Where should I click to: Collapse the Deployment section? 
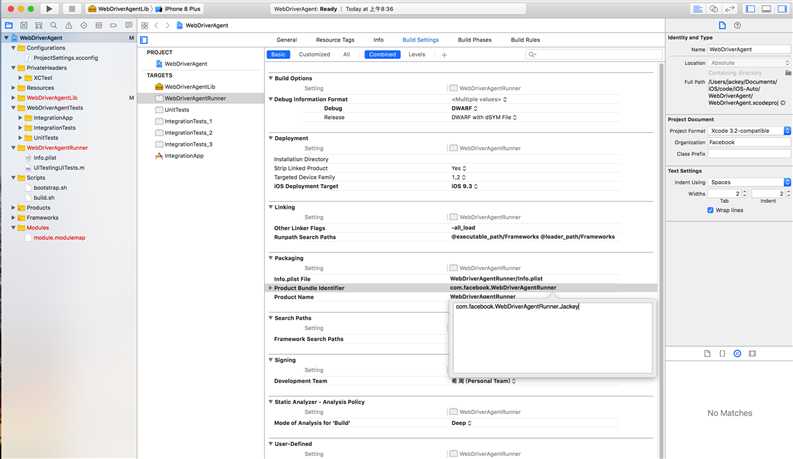[271, 137]
